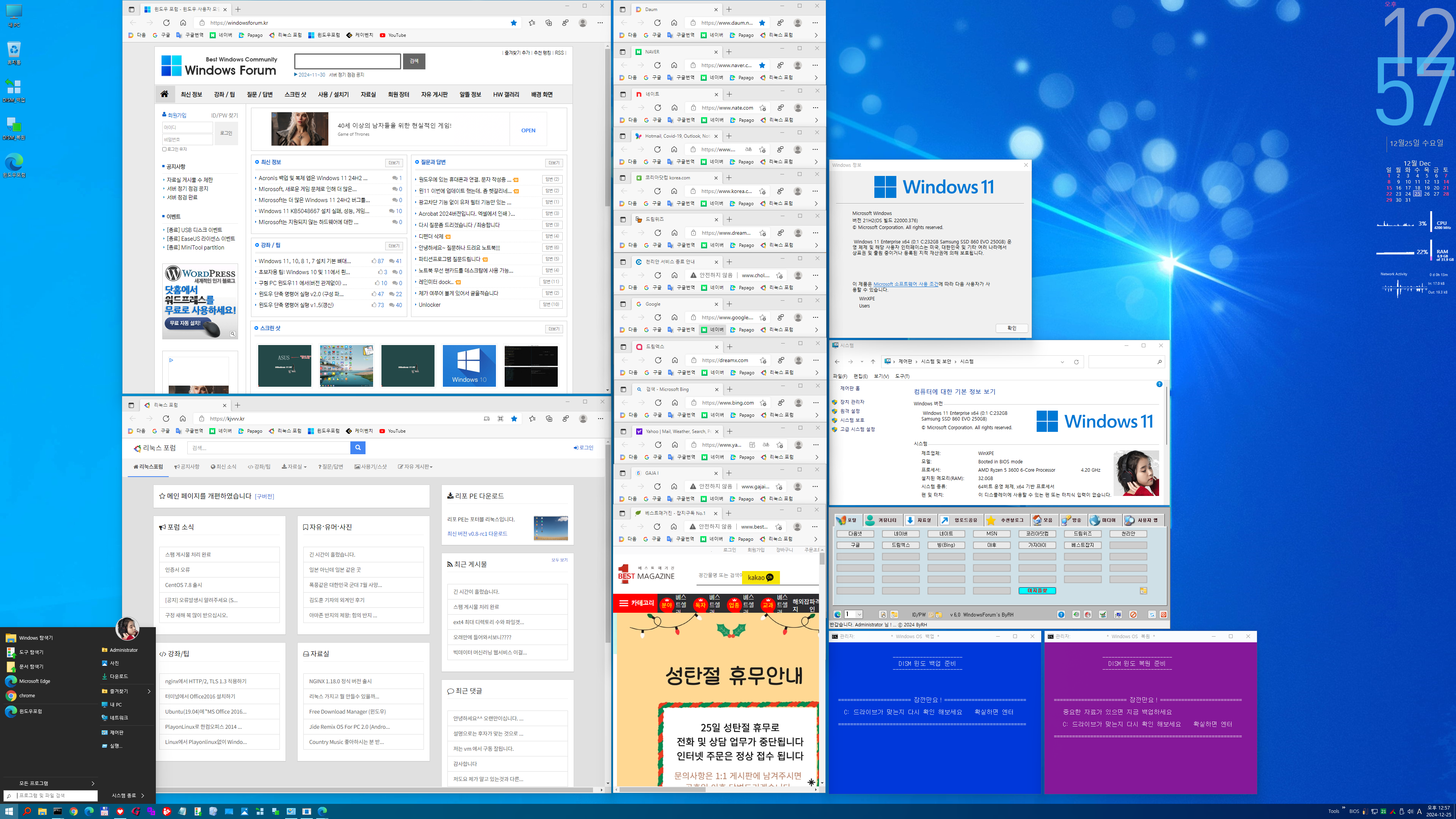Open the 자유 게시판 dropdown on 리눅스 포럼
This screenshot has height=819, width=1456.
tap(416, 467)
